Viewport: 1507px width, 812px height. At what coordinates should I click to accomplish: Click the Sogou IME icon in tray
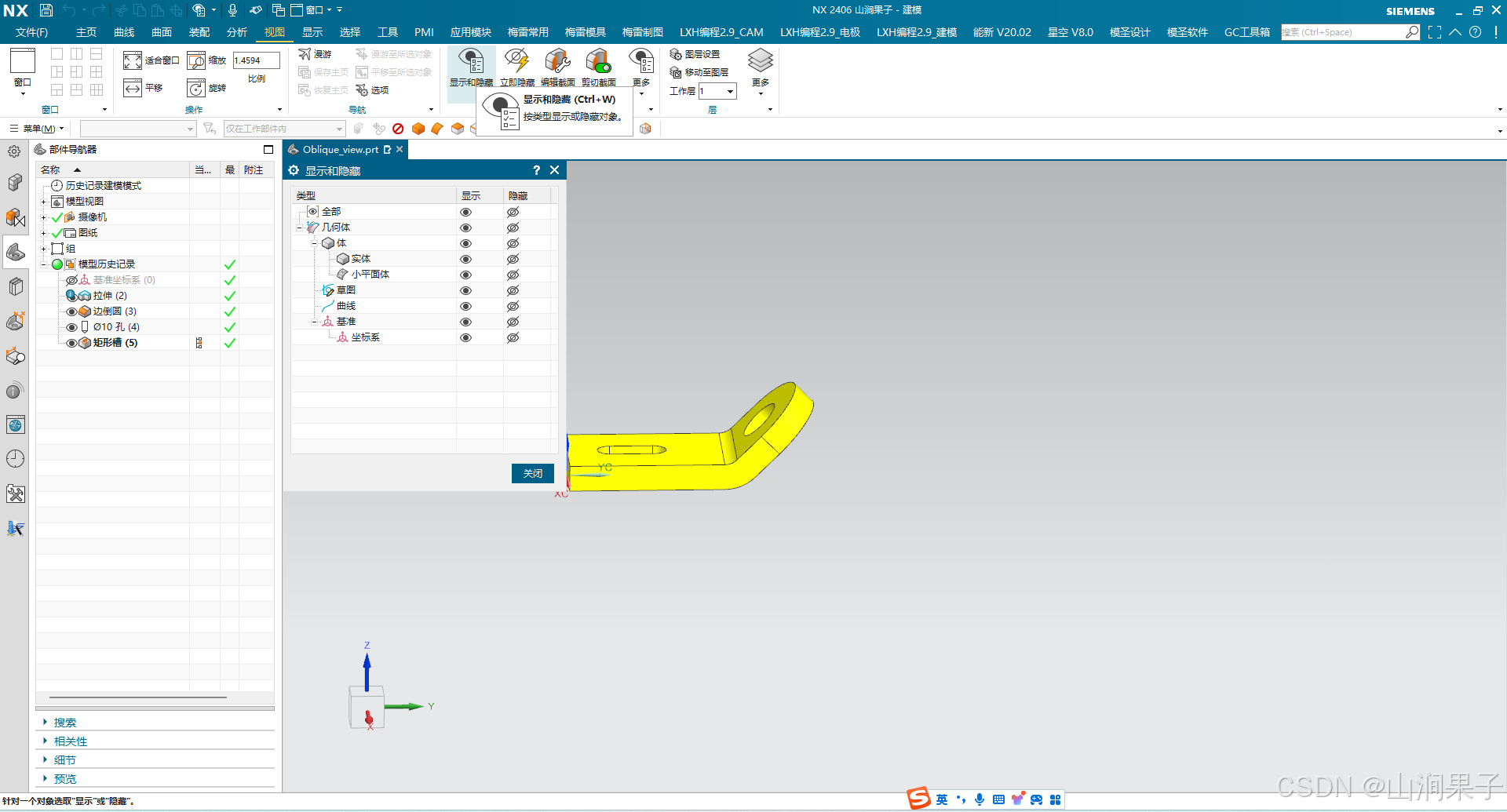coord(919,799)
